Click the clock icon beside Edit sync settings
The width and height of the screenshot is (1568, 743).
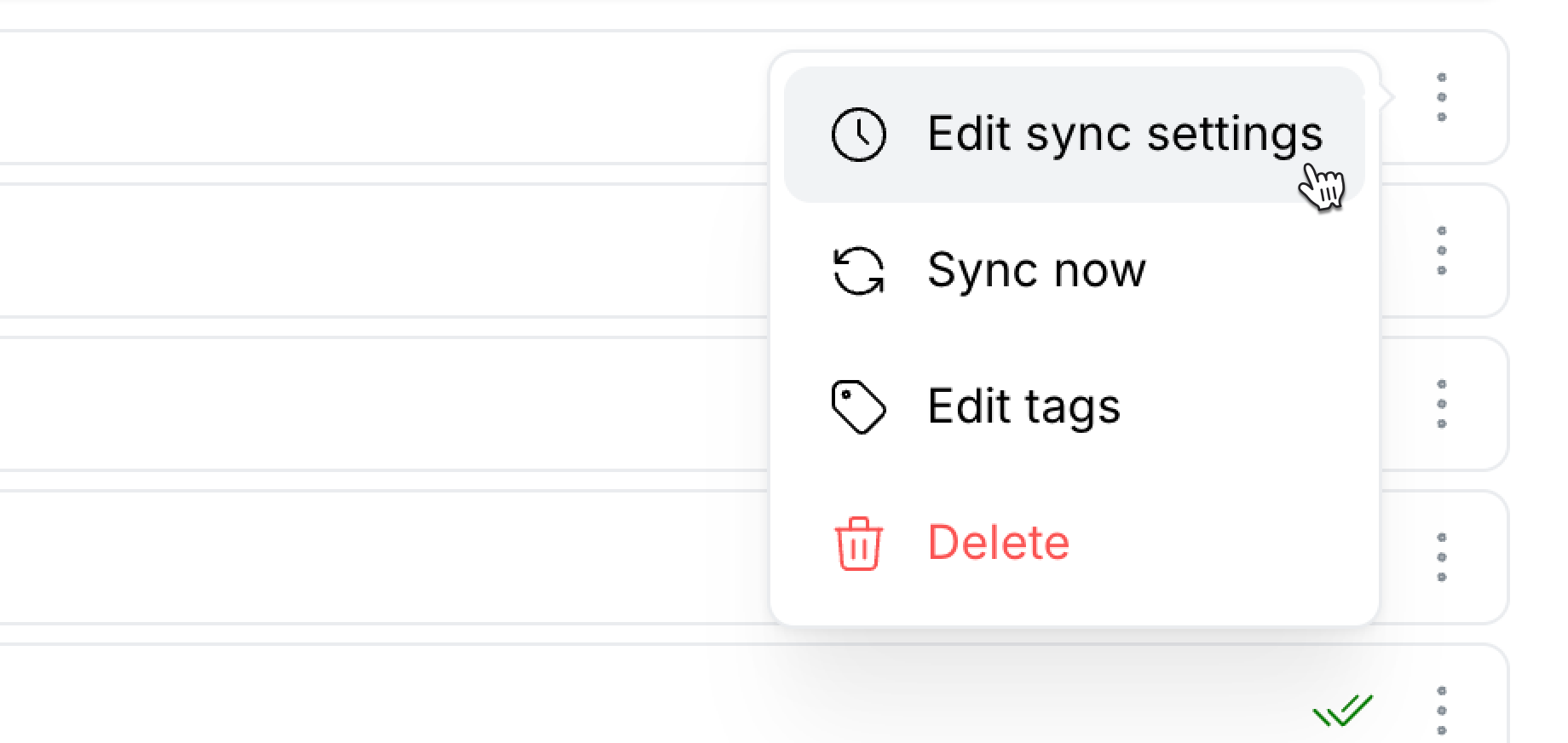[x=859, y=134]
